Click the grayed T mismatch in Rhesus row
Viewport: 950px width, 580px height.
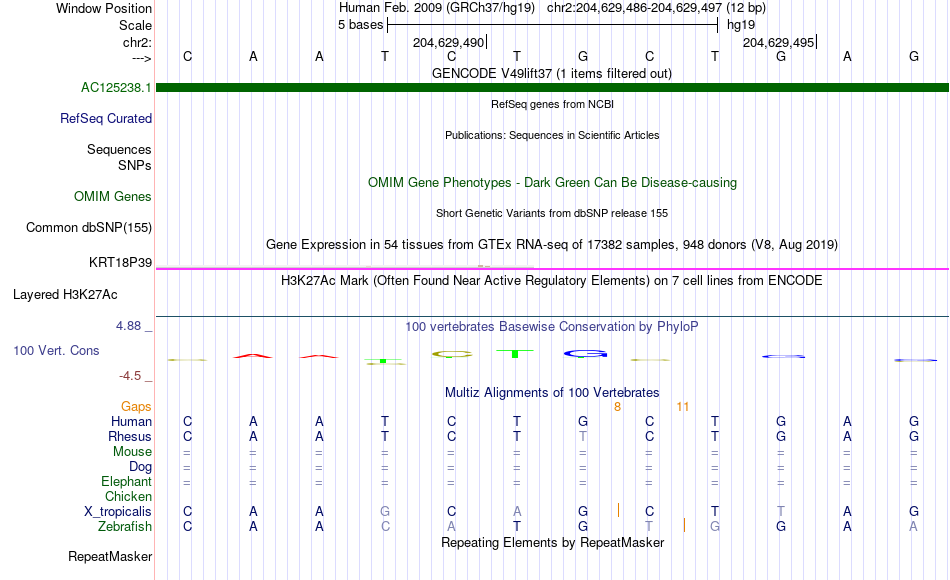[x=583, y=436]
